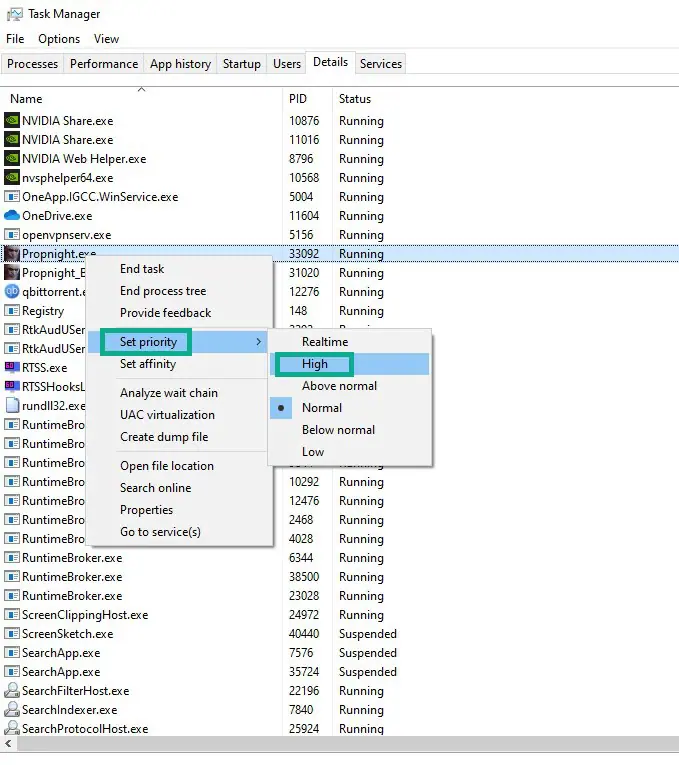Open the Options menu
This screenshot has height=765, width=679.
click(59, 39)
